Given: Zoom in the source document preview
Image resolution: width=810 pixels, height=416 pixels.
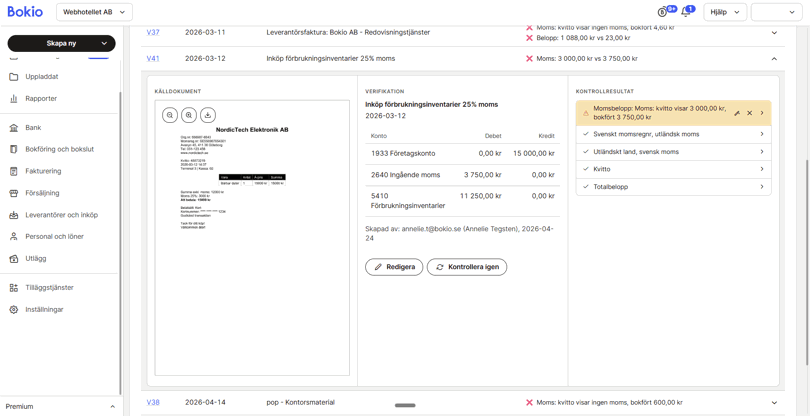Looking at the screenshot, I should [189, 115].
